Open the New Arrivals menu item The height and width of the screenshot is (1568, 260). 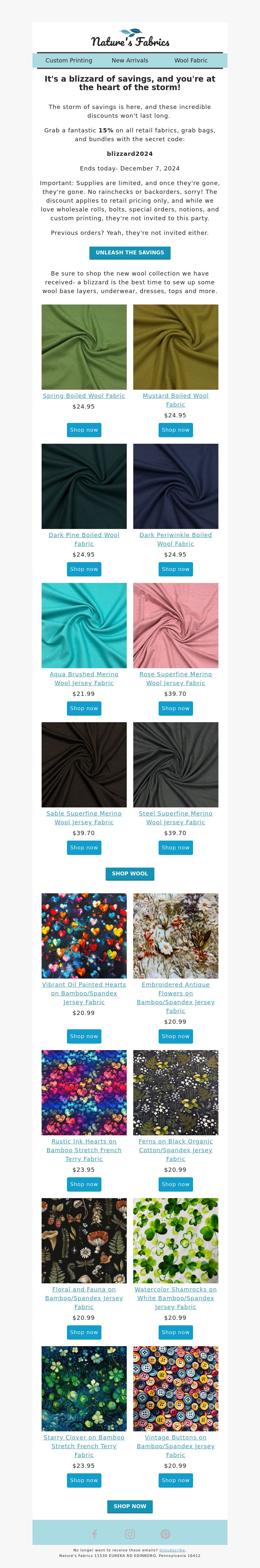pyautogui.click(x=130, y=60)
